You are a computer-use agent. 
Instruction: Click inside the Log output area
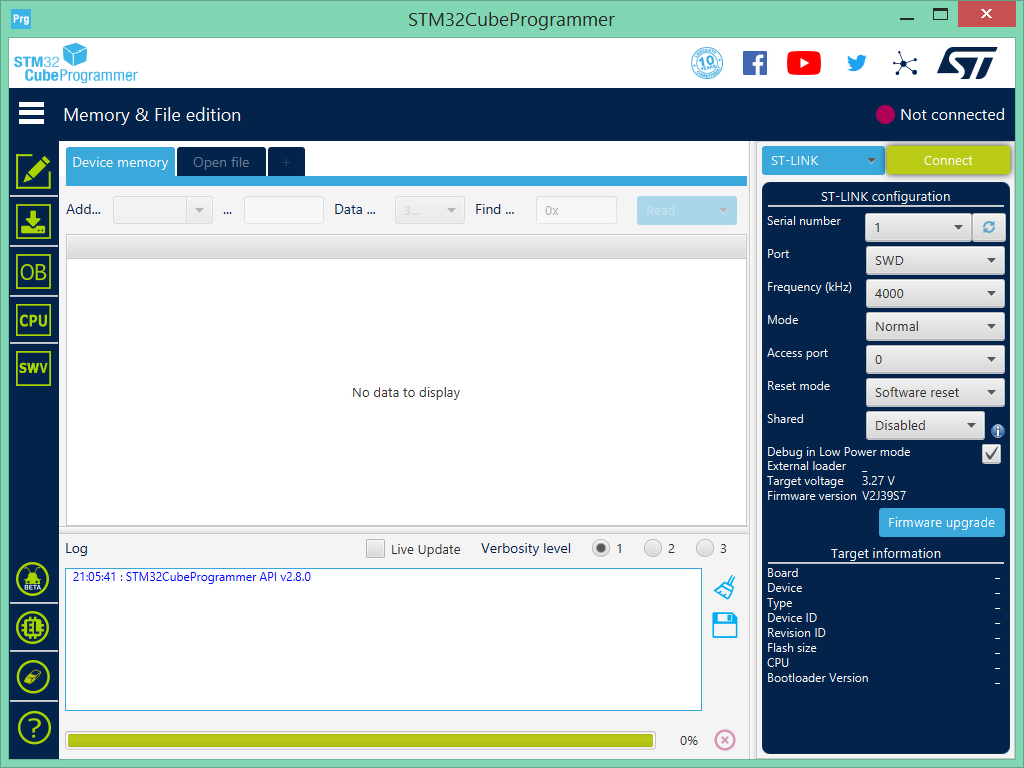pos(383,639)
